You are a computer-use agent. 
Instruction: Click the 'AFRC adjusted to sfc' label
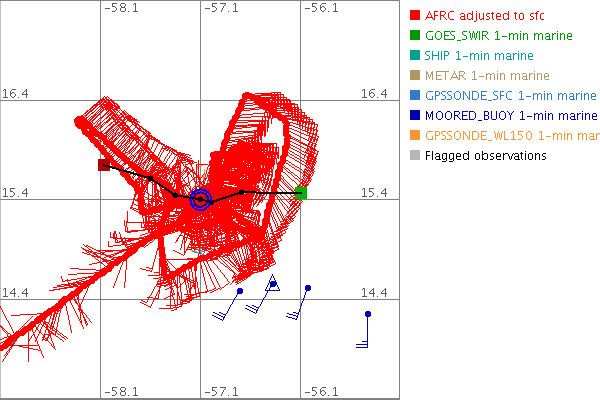coord(488,16)
